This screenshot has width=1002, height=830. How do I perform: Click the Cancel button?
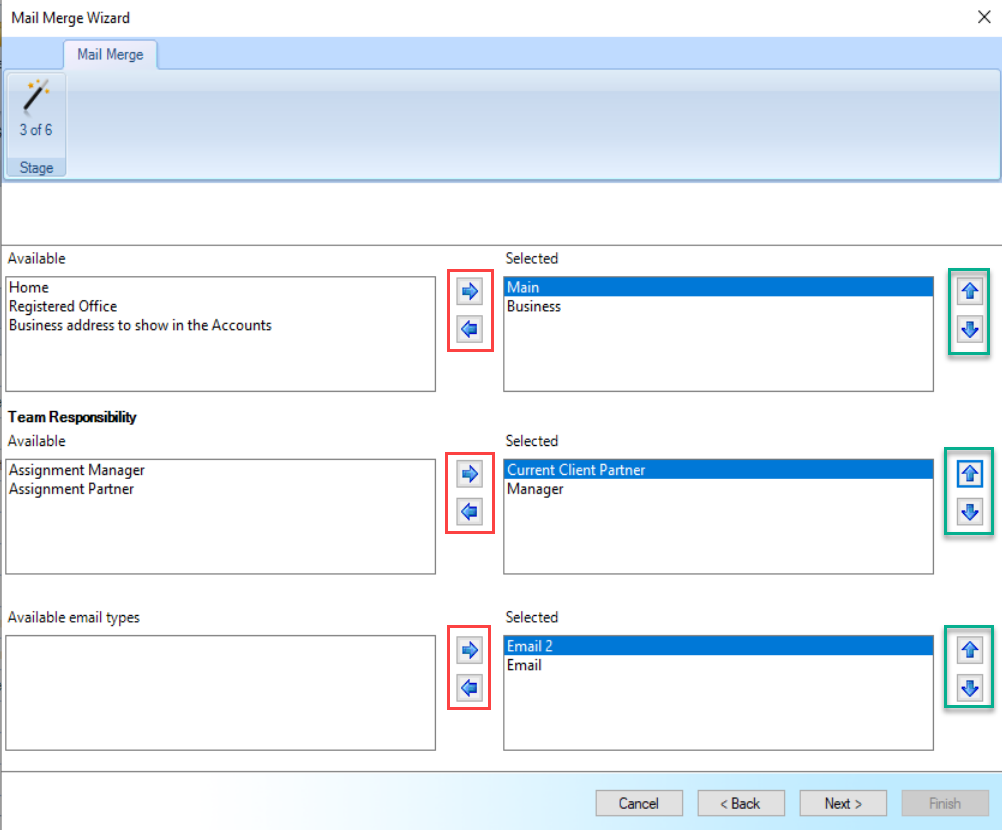tap(638, 803)
